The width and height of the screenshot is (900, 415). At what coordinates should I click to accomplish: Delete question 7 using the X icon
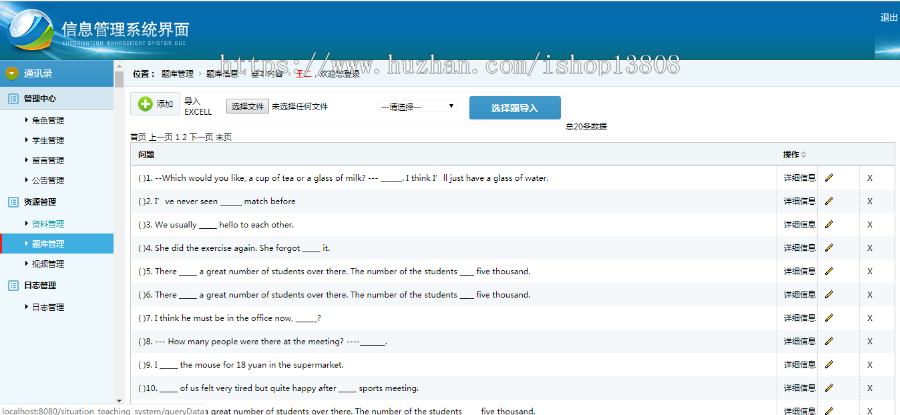(x=870, y=318)
